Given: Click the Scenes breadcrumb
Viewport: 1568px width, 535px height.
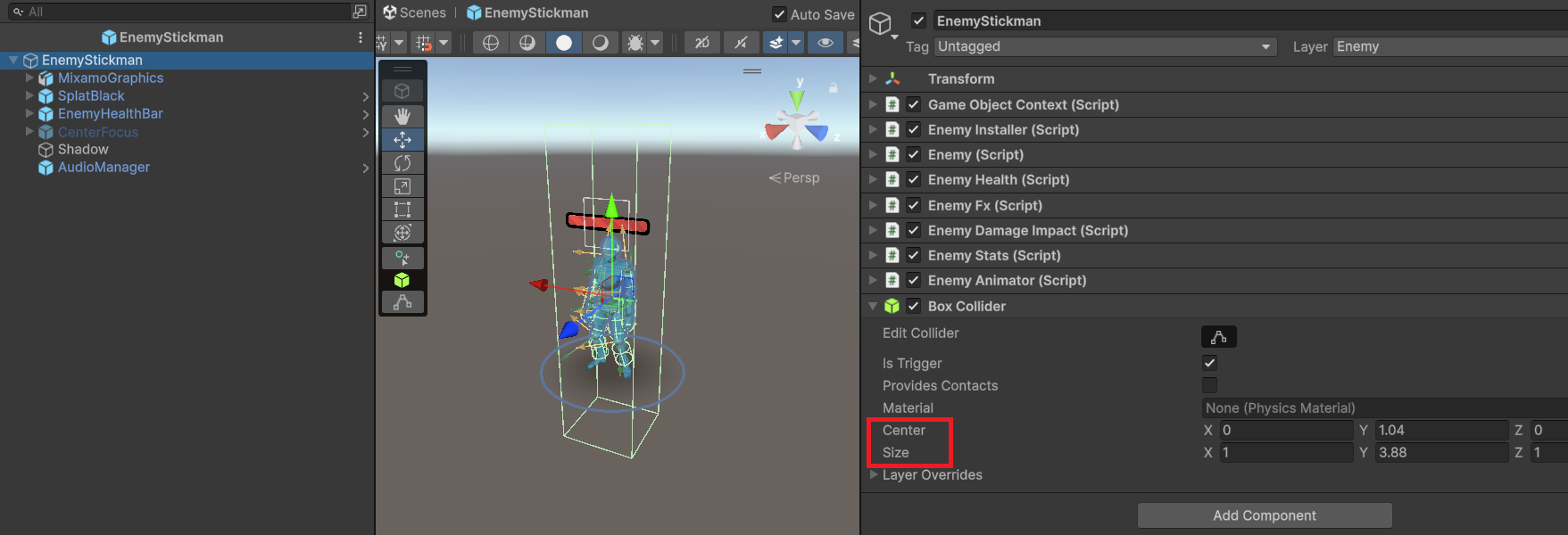Looking at the screenshot, I should tap(415, 13).
